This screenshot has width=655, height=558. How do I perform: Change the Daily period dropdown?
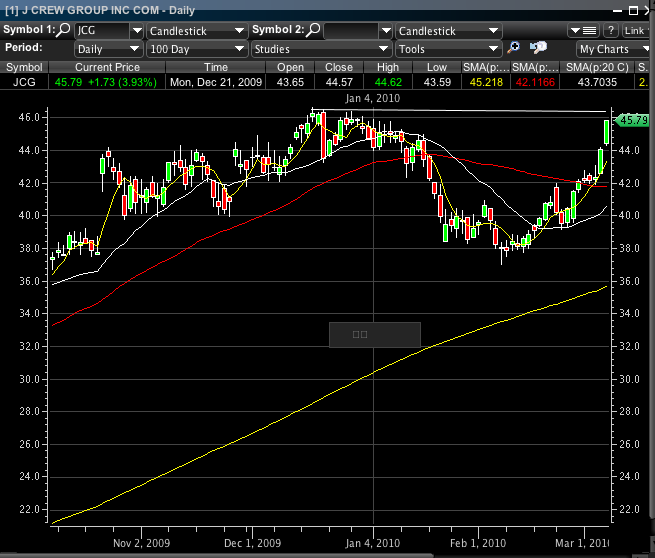click(x=136, y=49)
